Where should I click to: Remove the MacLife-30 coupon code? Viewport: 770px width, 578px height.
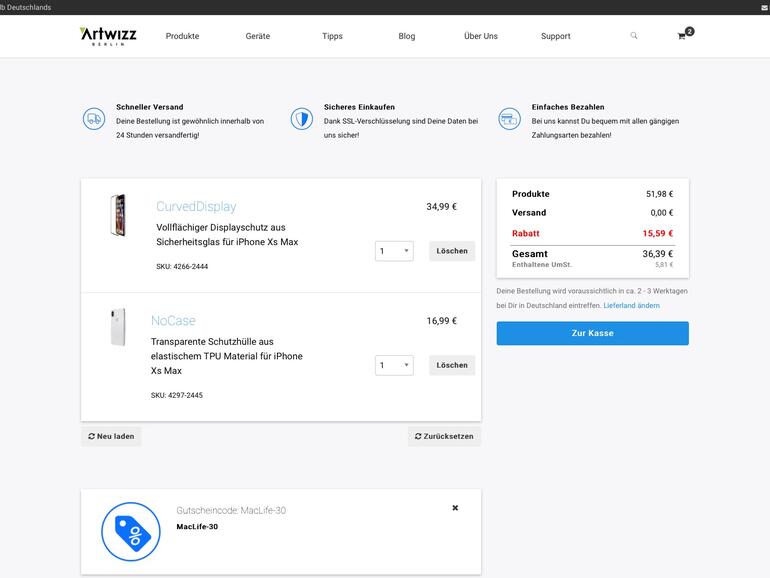(455, 508)
